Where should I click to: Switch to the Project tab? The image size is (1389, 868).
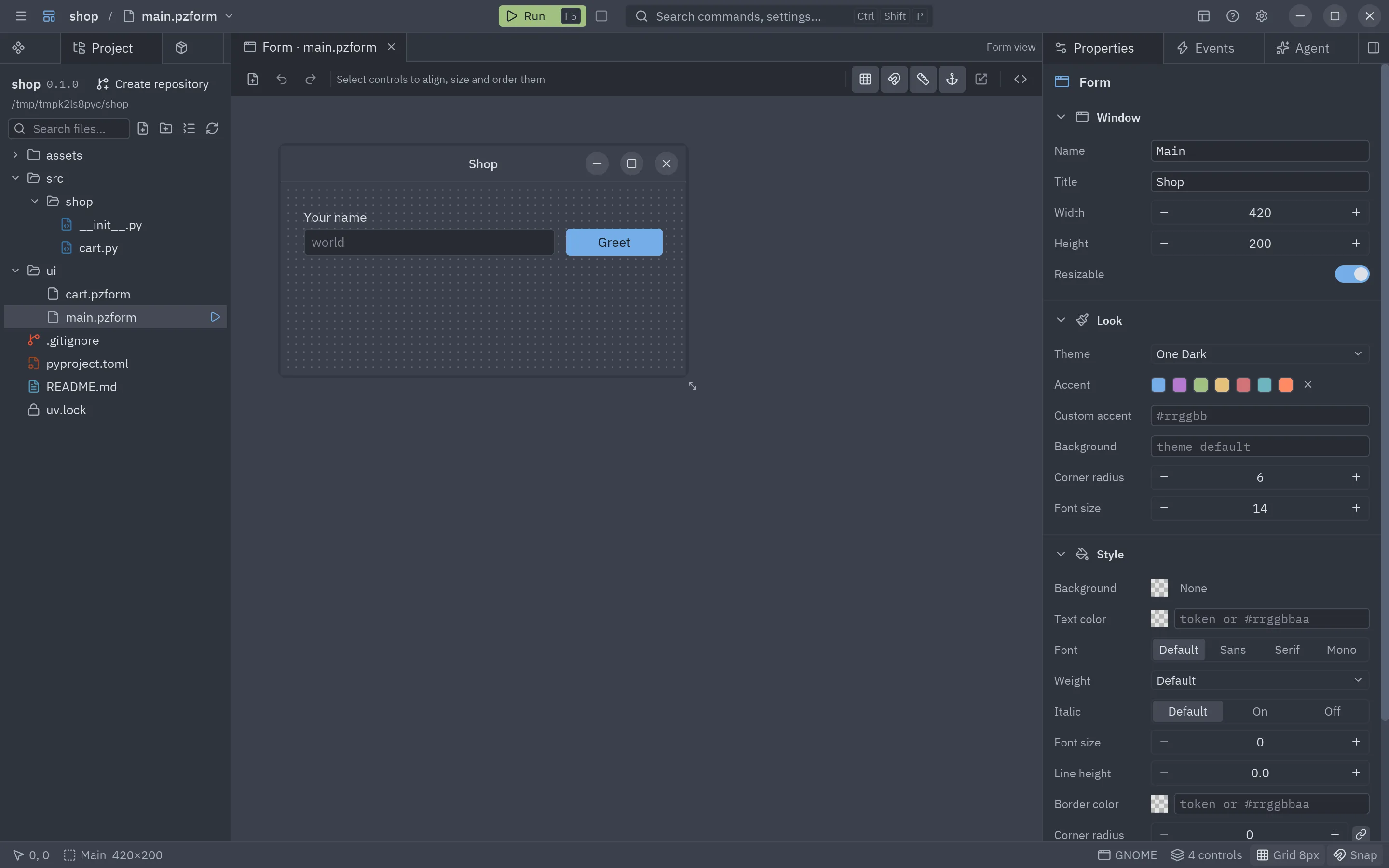coord(111,48)
